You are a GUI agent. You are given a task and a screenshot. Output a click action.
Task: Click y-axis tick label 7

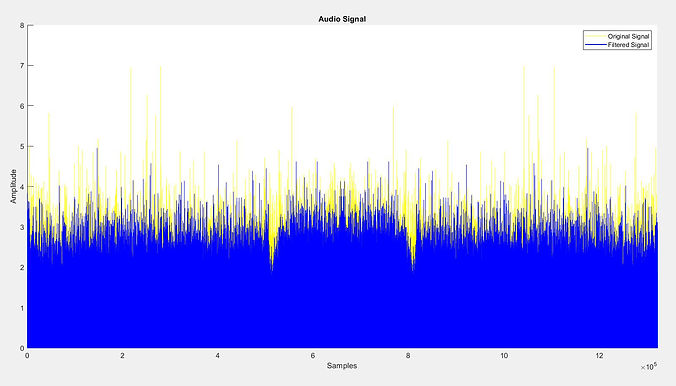click(22, 66)
